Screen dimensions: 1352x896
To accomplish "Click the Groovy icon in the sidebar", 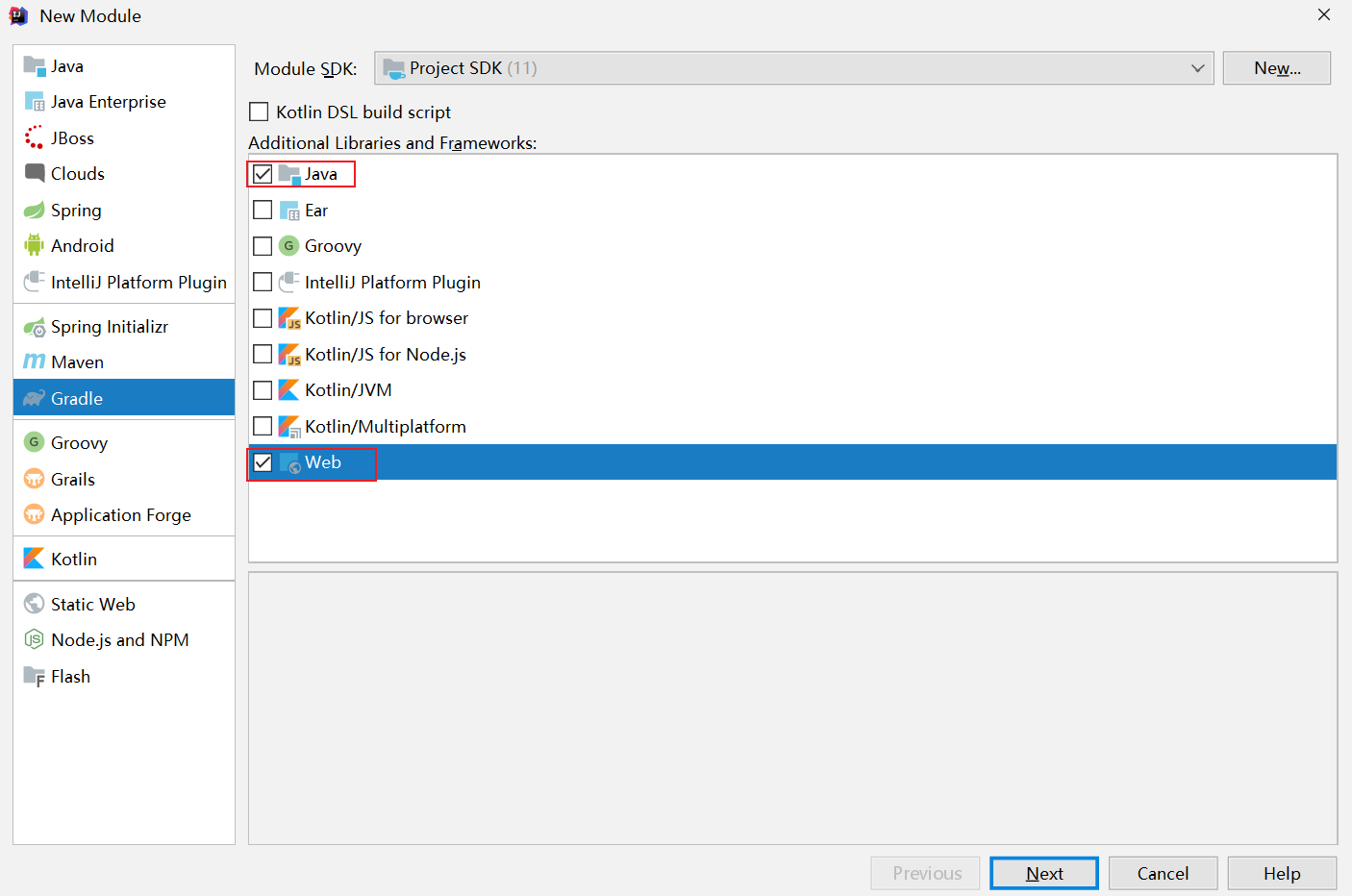I will (x=35, y=442).
